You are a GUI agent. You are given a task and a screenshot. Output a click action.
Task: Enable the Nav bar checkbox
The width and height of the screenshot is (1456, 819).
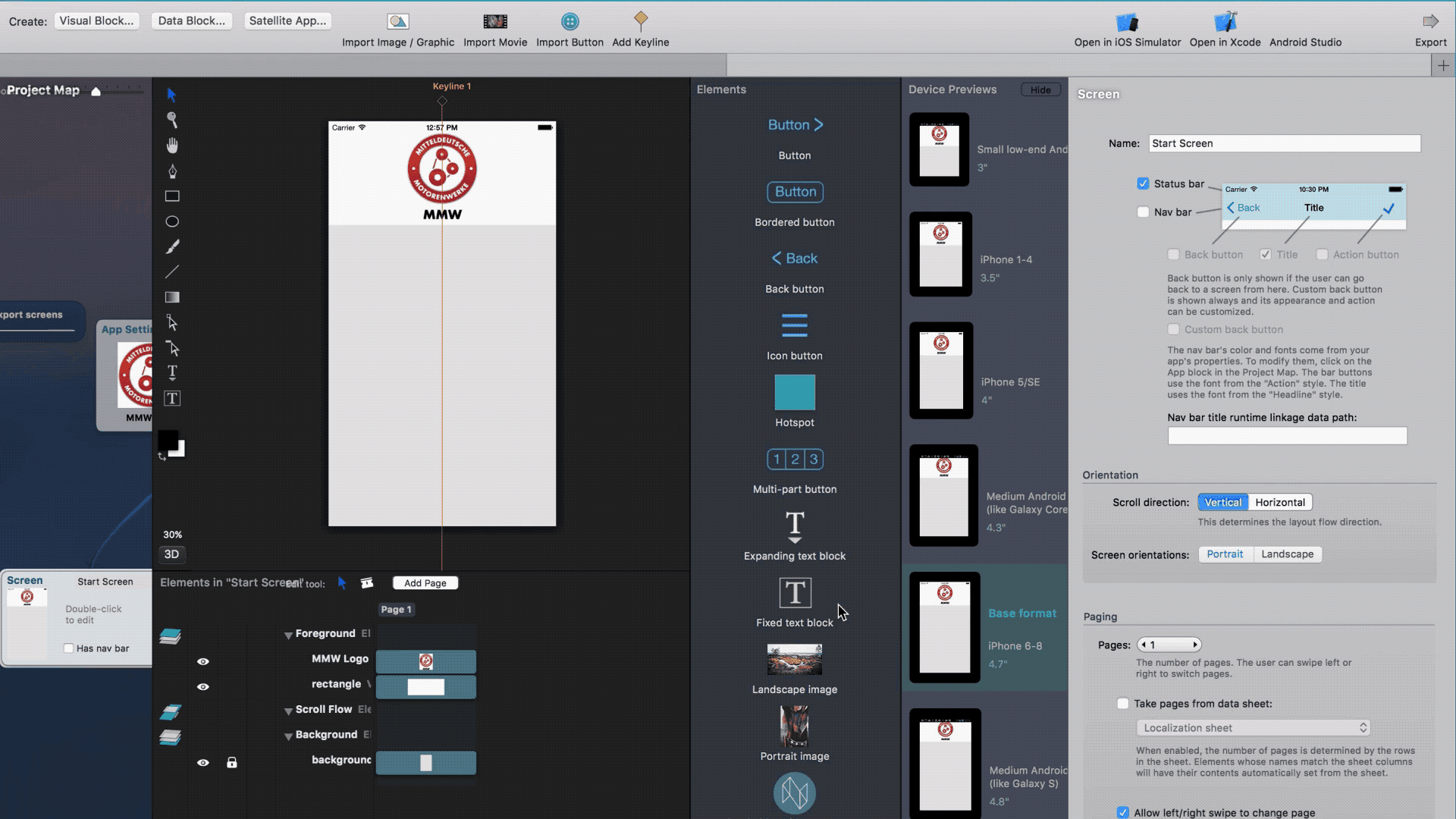point(1144,211)
